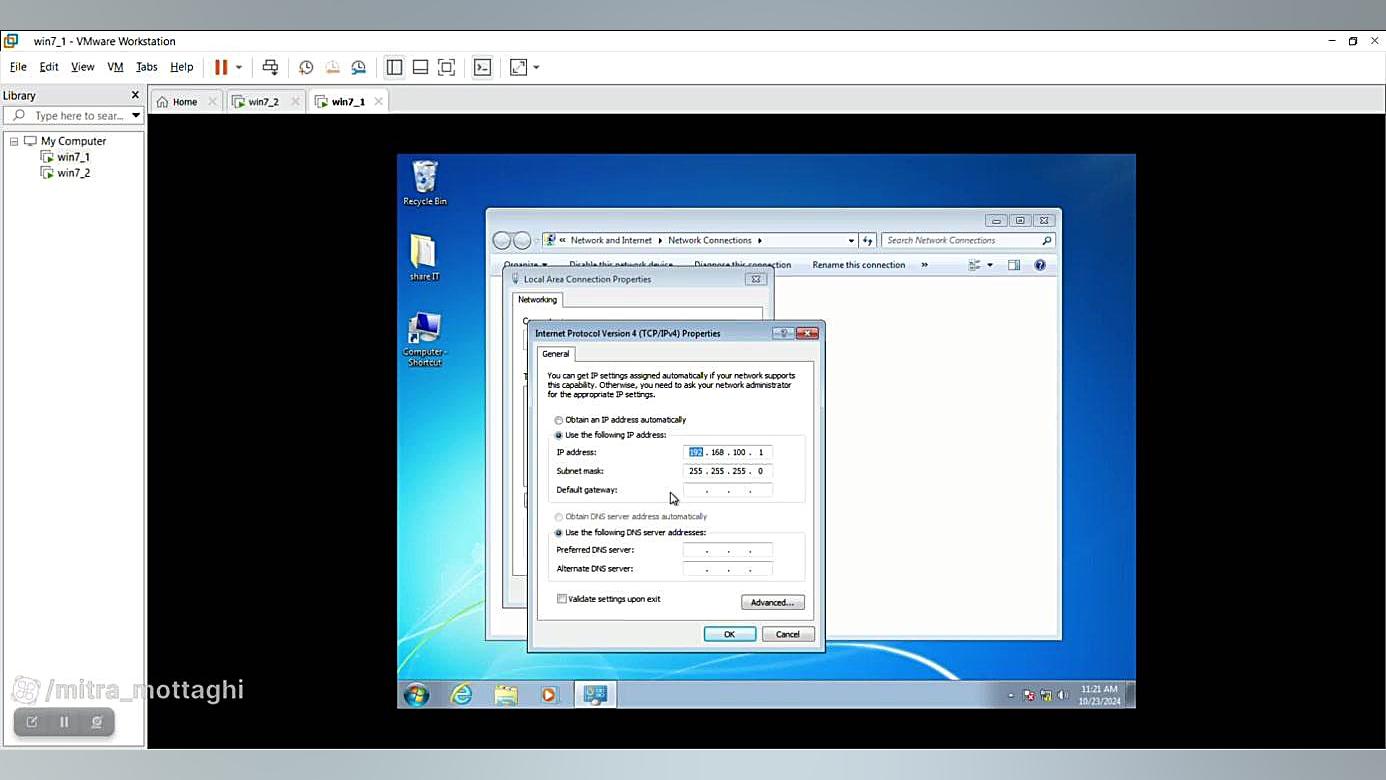Enter full screen mode icon

click(447, 67)
